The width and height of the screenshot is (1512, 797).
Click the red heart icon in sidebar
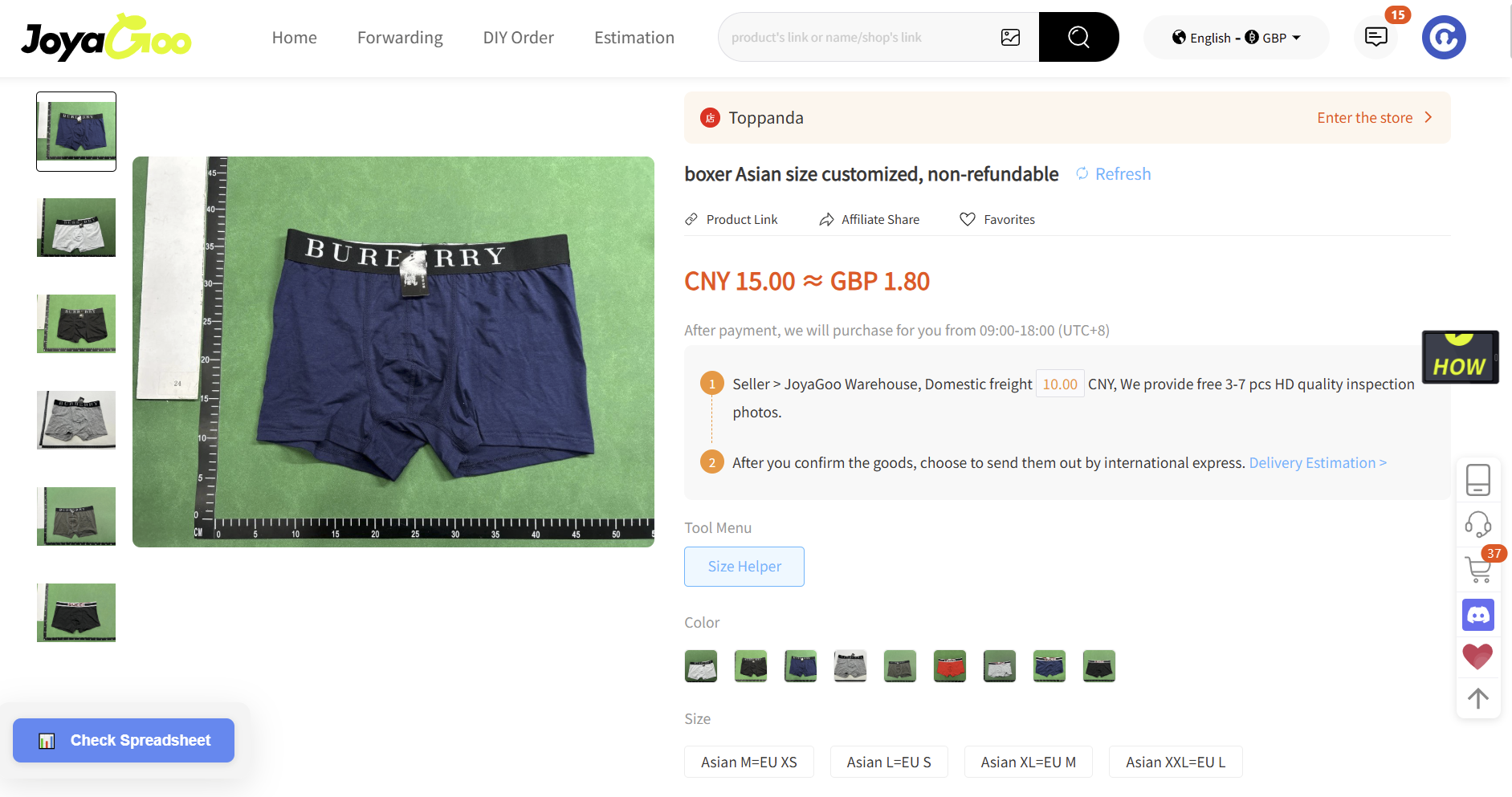[x=1478, y=657]
